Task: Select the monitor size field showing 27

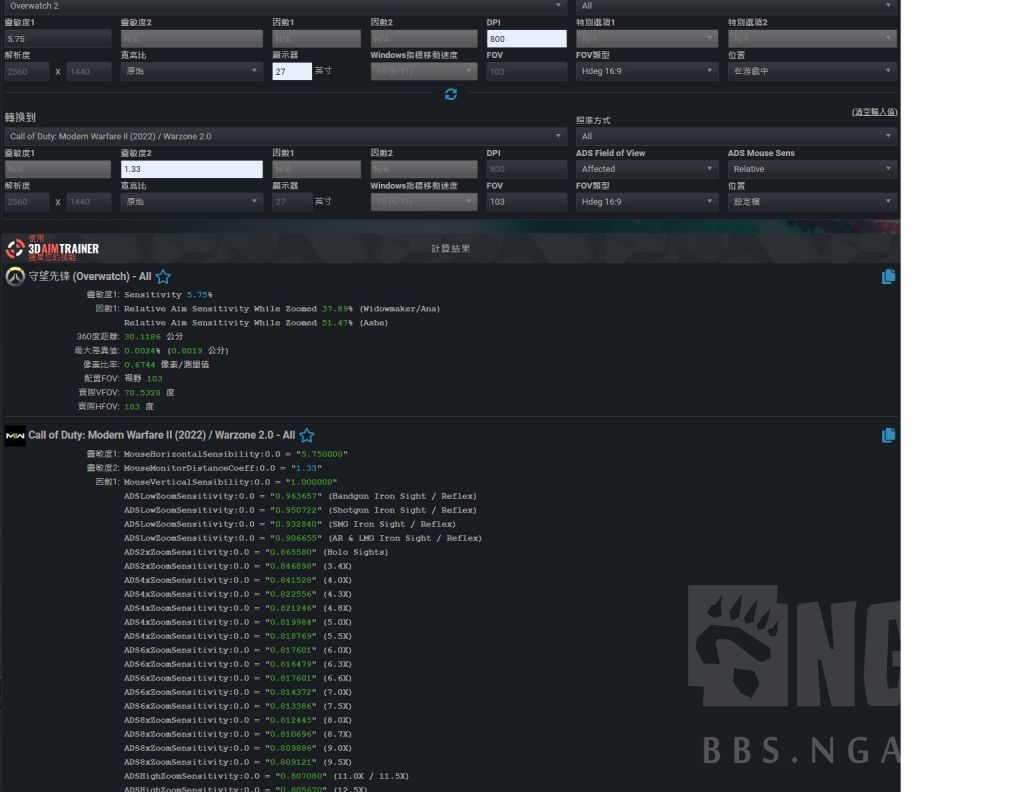Action: point(291,72)
